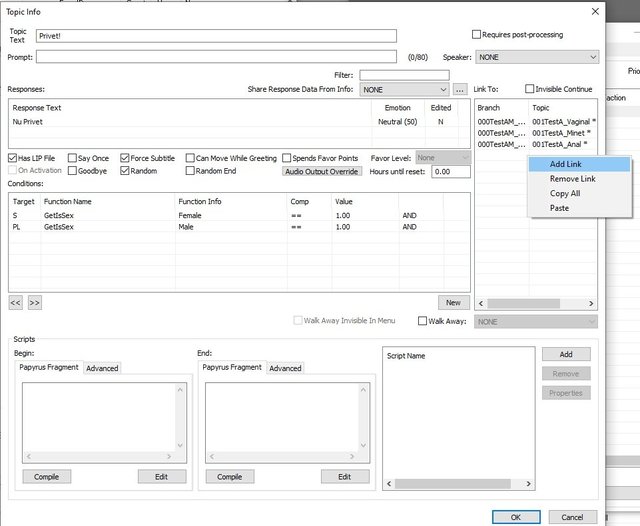Click the Compile button under End script
The image size is (640, 526).
(x=229, y=477)
